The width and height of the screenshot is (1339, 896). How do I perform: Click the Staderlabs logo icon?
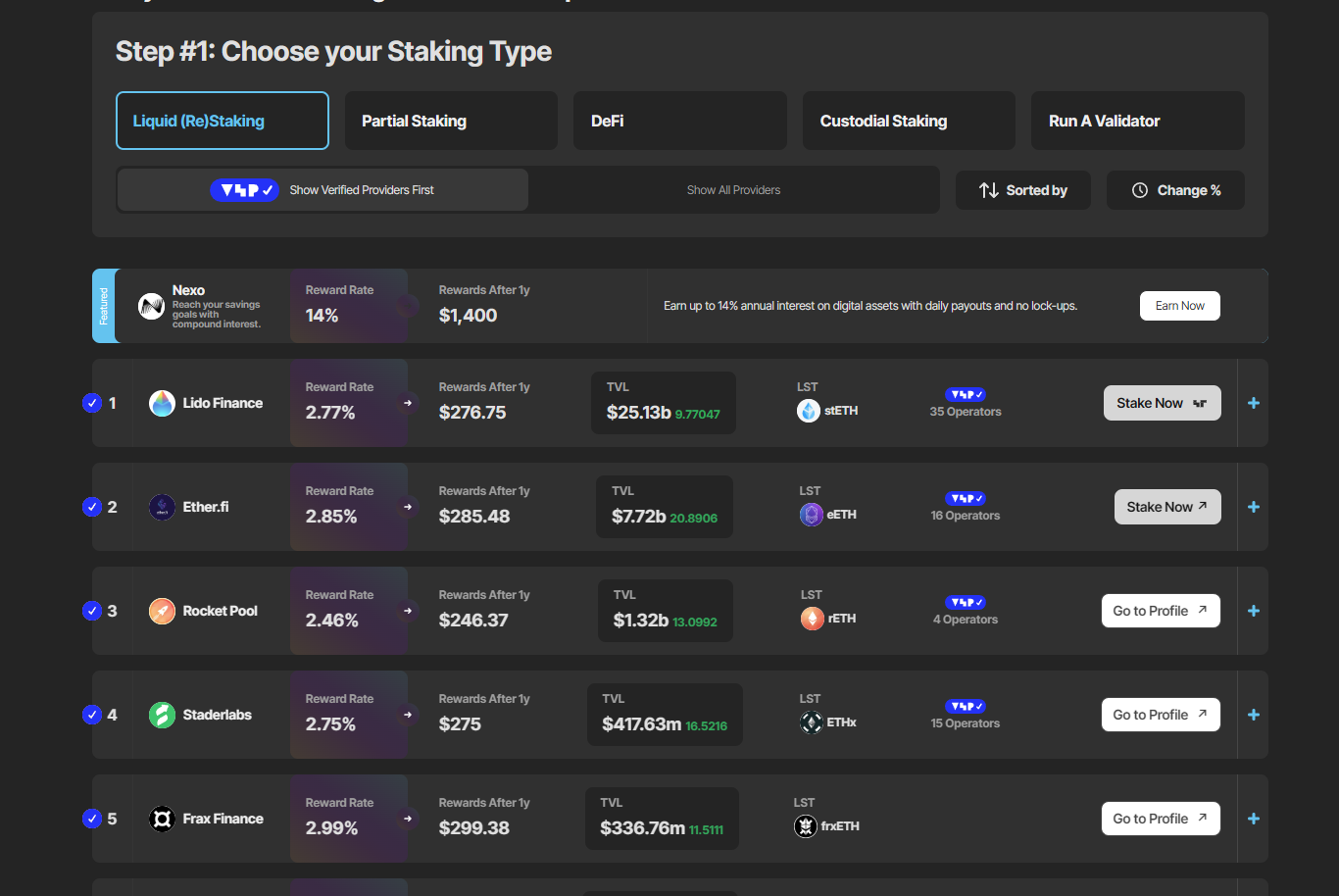(x=162, y=715)
